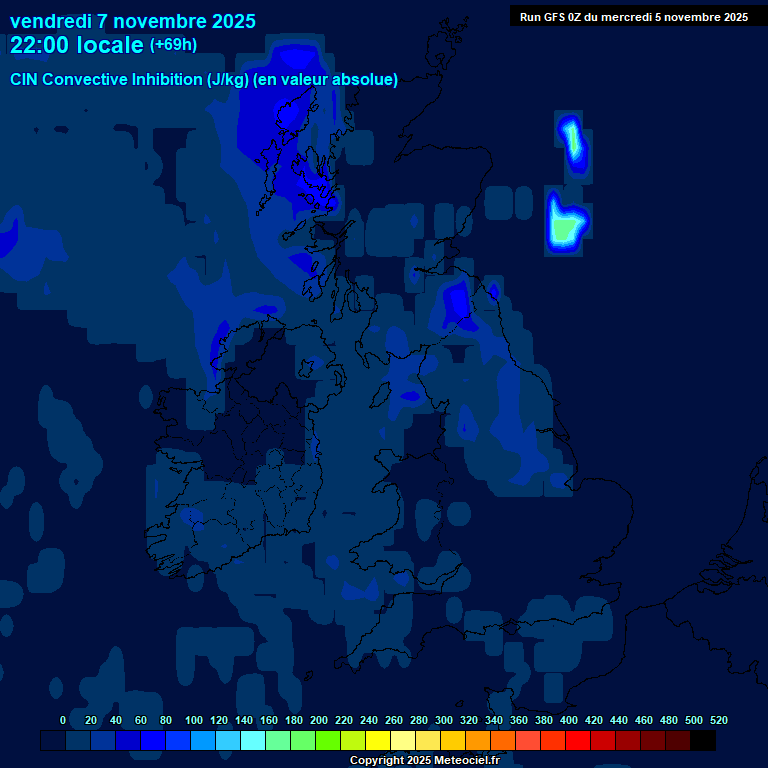768x768 pixels.
Task: Choose the light cyan swatch near 140
Action: pyautogui.click(x=253, y=741)
